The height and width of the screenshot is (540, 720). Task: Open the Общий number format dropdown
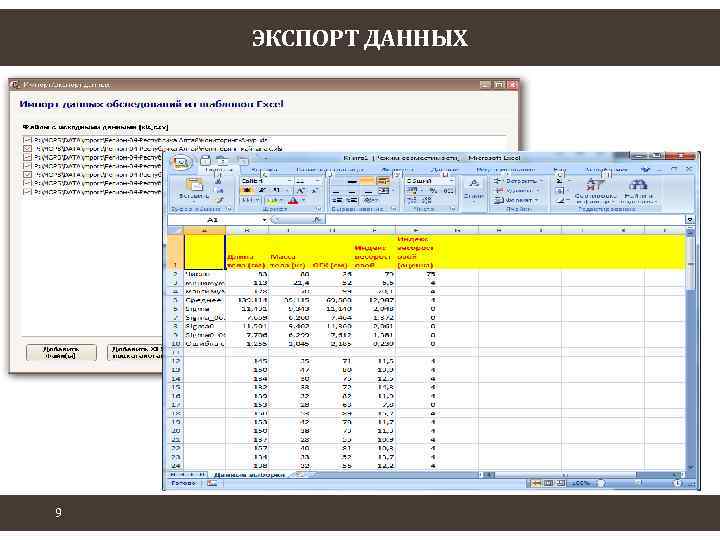click(450, 181)
